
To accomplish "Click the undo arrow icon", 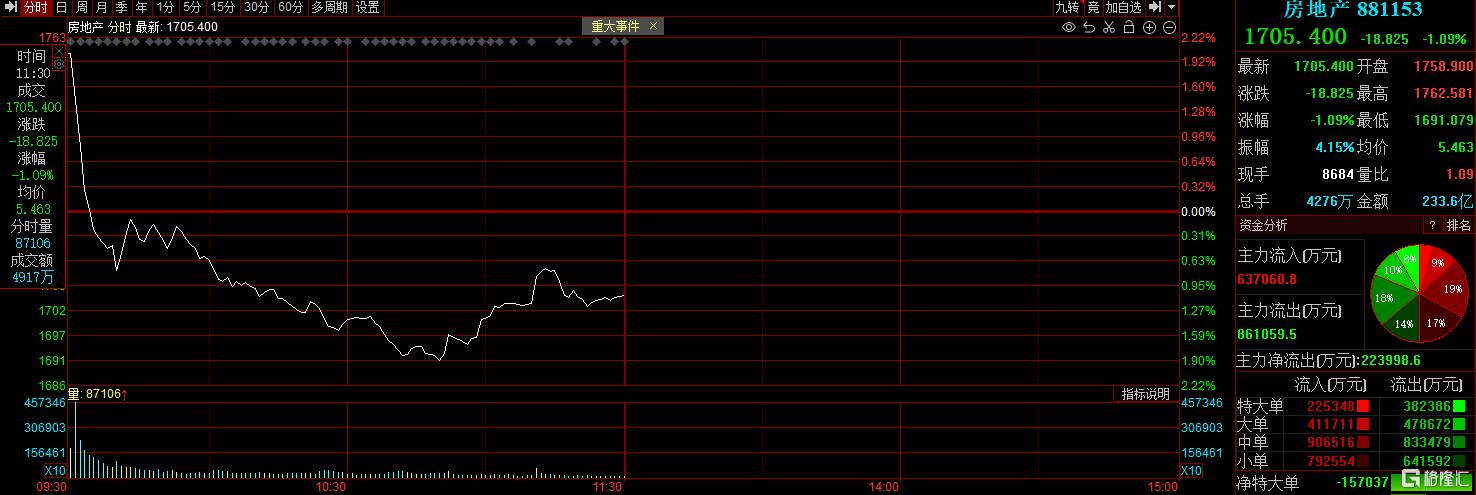I will click(x=1089, y=28).
